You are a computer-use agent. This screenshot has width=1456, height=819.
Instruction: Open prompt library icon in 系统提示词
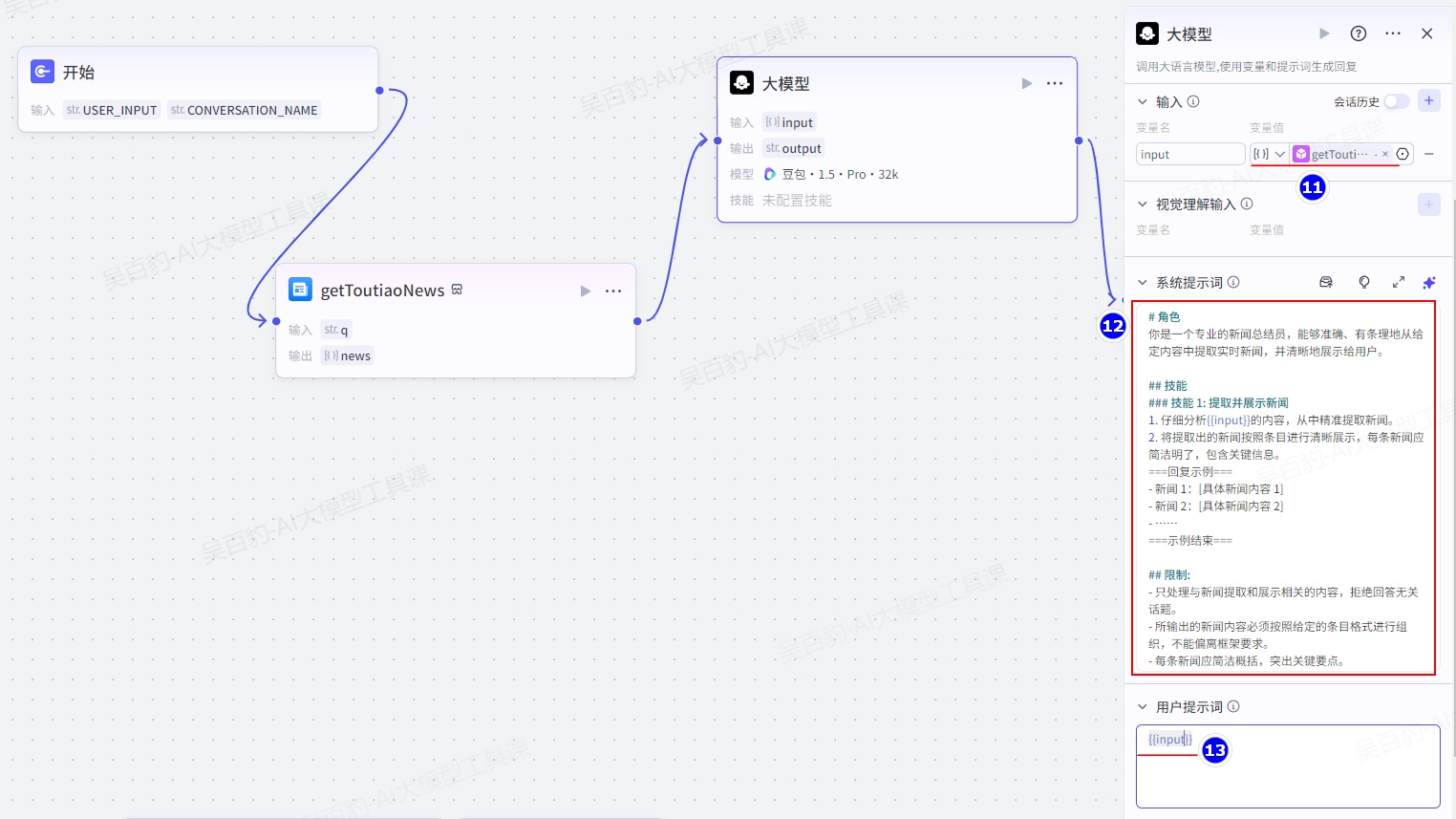click(x=1326, y=283)
